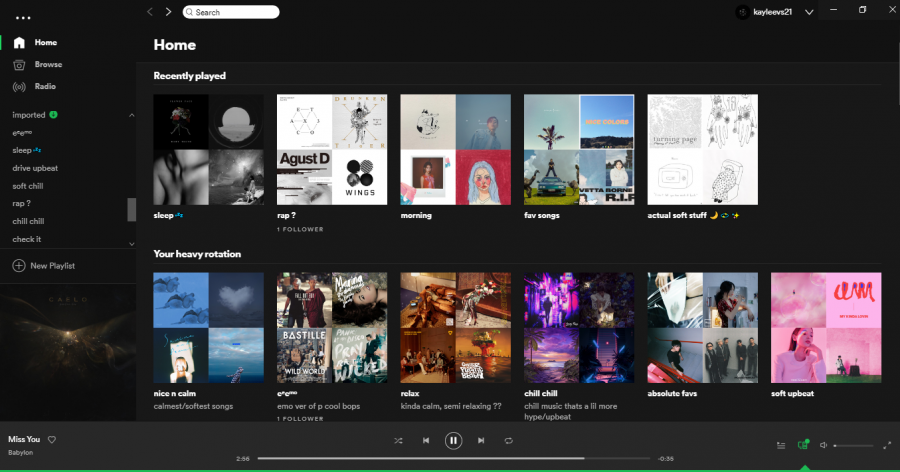Viewport: 900px width, 472px height.
Task: Open the three-dot app menu
Action: [x=23, y=18]
